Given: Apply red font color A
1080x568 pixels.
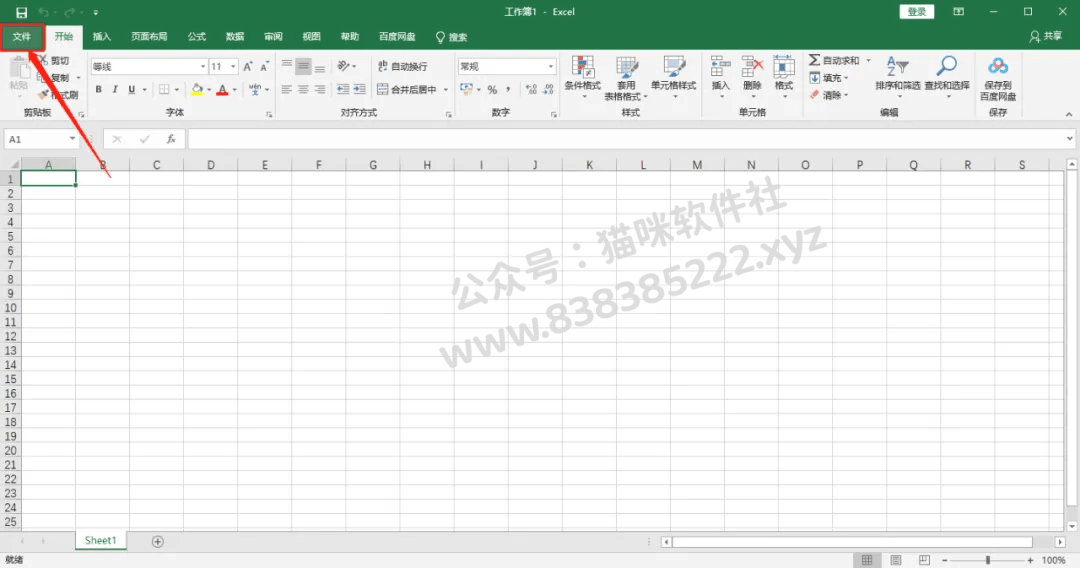Looking at the screenshot, I should [222, 90].
